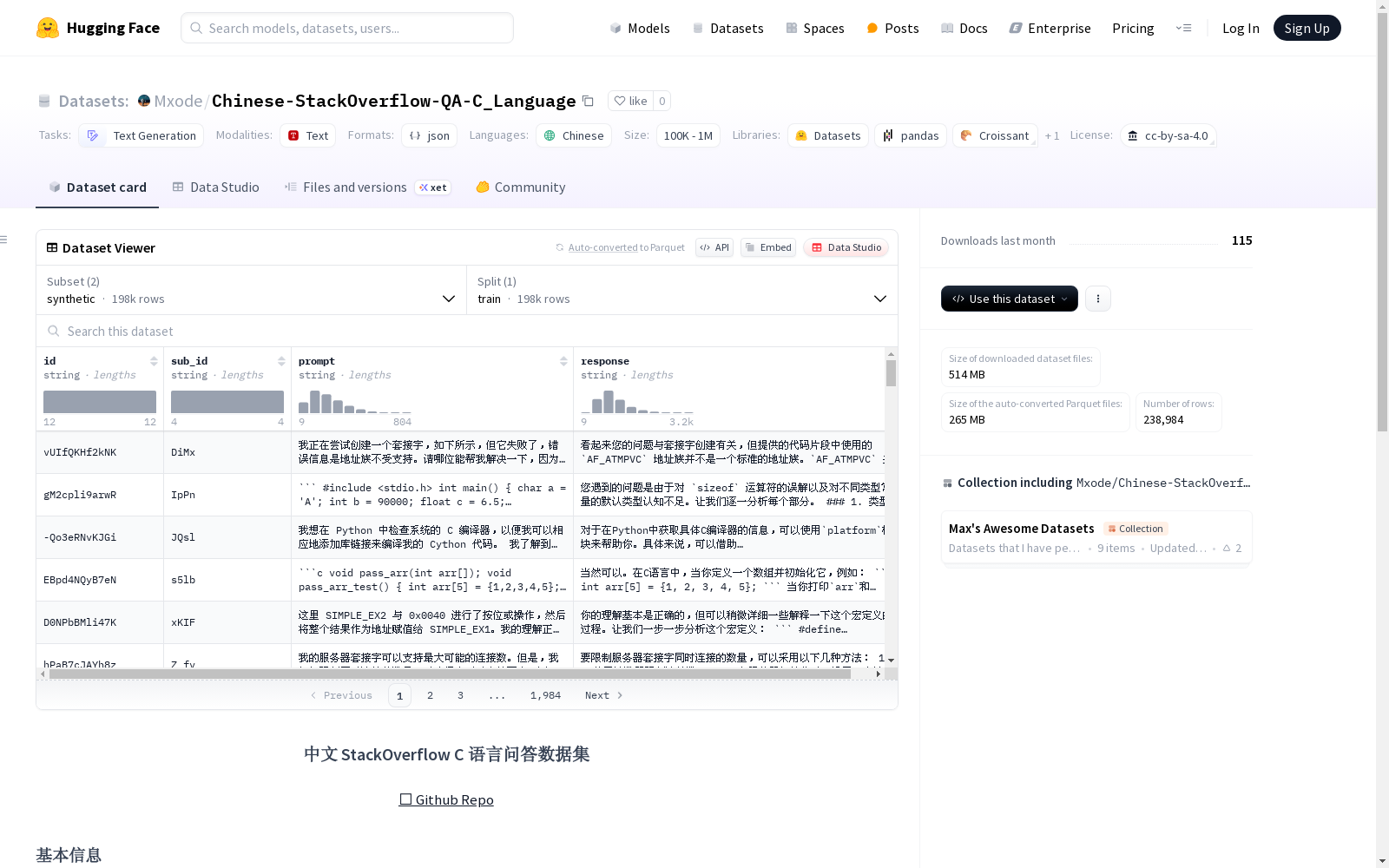Jump to page 1,984

click(x=545, y=695)
